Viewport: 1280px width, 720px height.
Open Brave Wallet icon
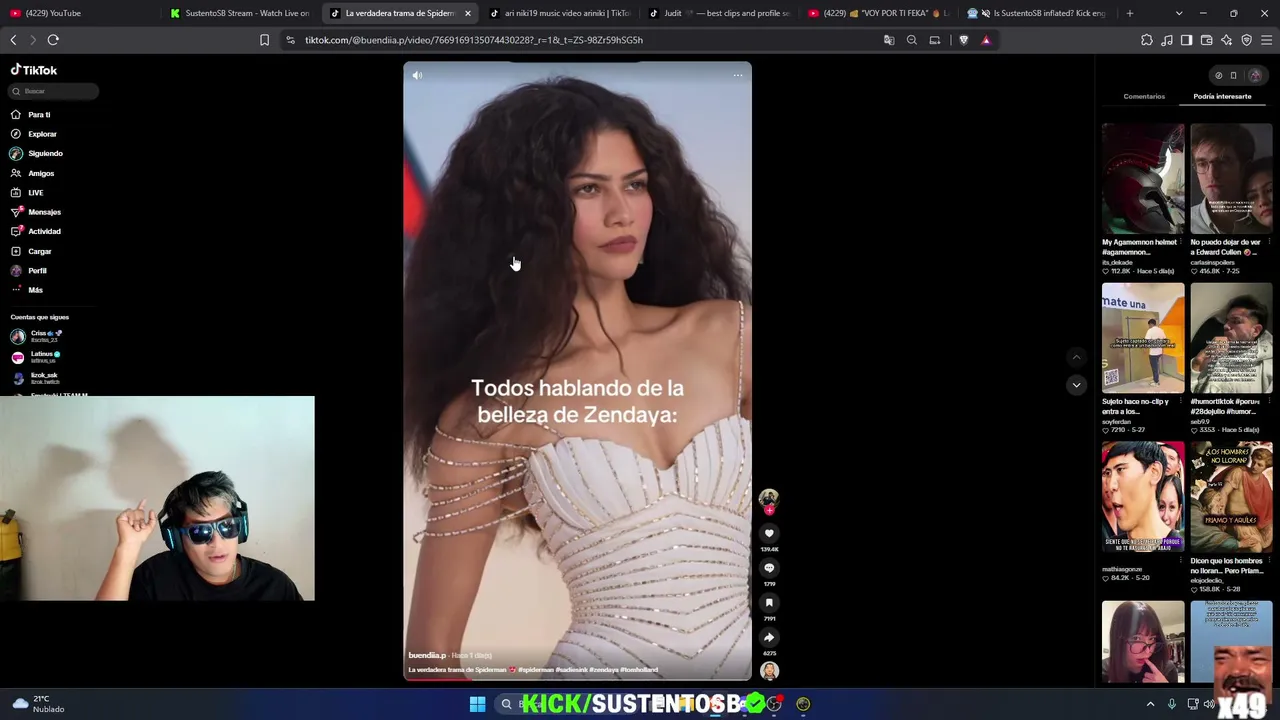point(1207,40)
